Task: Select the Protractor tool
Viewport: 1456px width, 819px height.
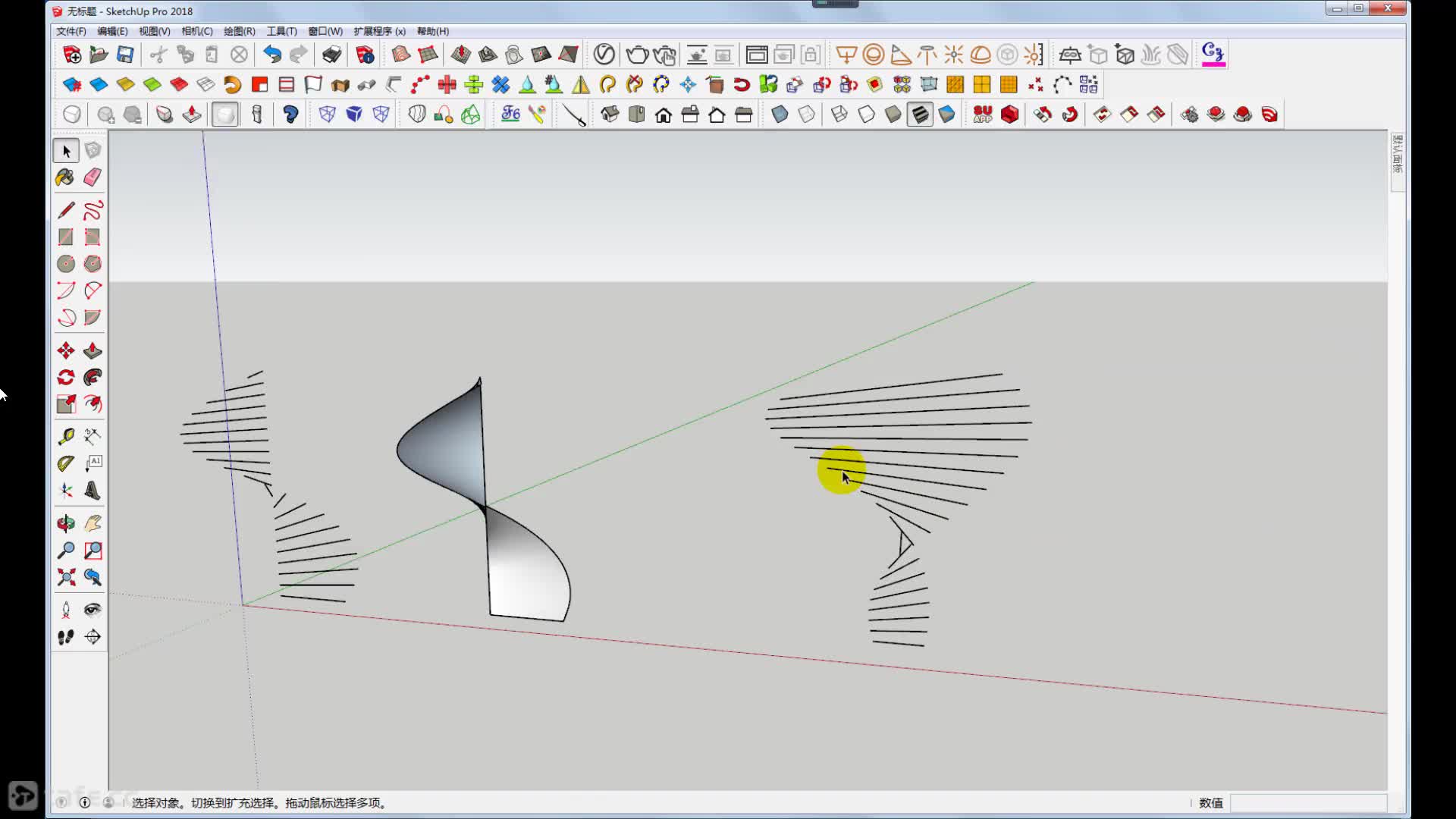Action: (66, 463)
